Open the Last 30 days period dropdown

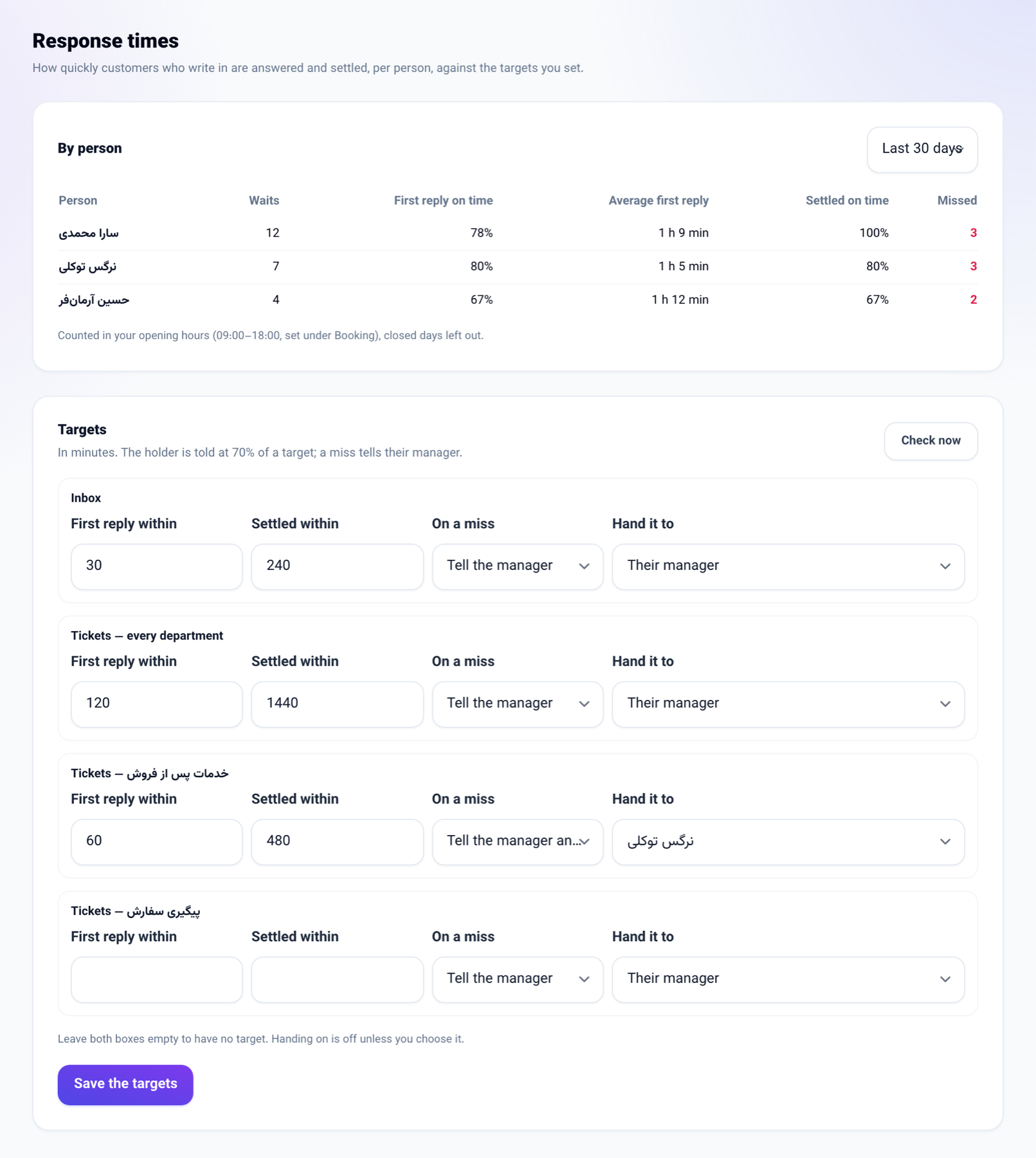coord(922,149)
